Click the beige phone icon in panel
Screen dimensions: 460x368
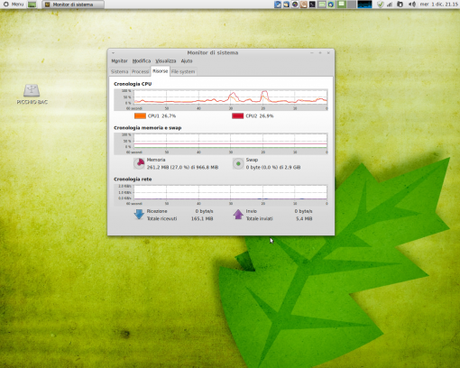click(304, 4)
